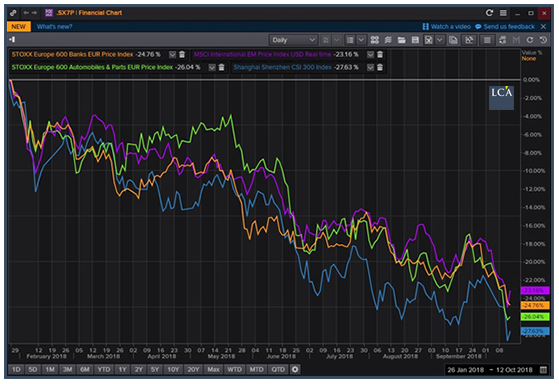Click the Value % axis label
Image resolution: width=559 pixels, height=384 pixels.
[532, 52]
